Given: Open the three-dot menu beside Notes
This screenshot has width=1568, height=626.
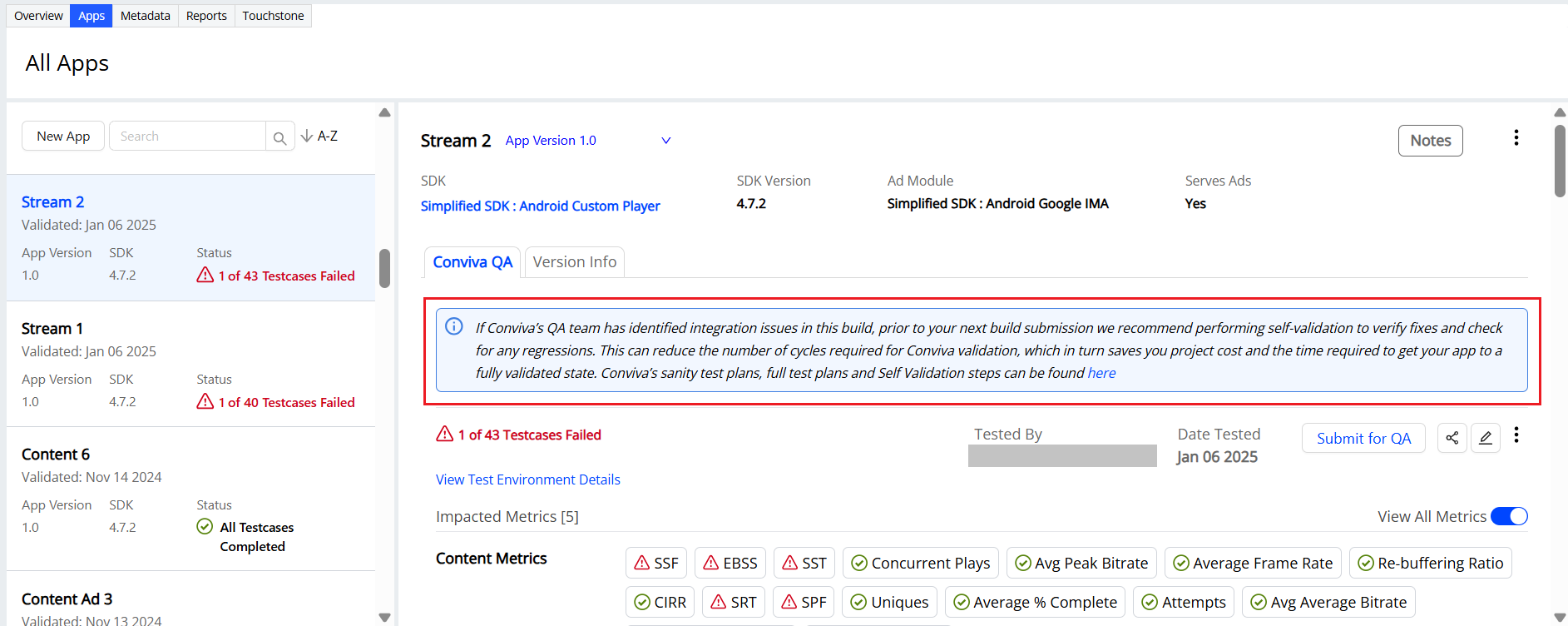Looking at the screenshot, I should point(1516,138).
